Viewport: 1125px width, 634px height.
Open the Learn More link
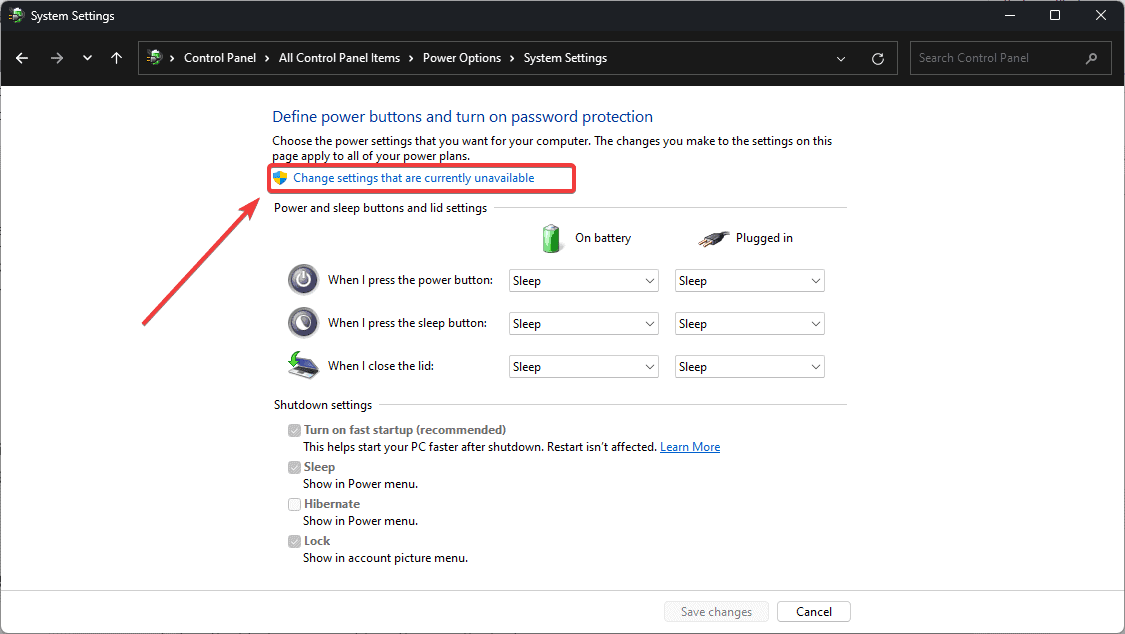tap(689, 447)
